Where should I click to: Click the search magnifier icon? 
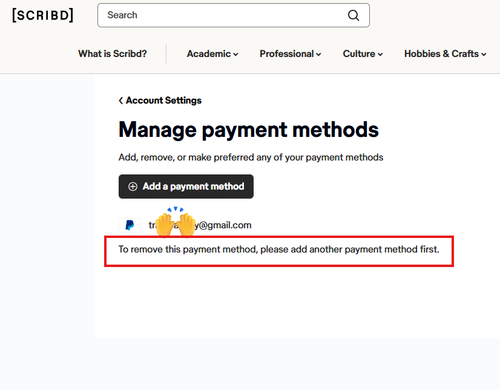(x=353, y=15)
